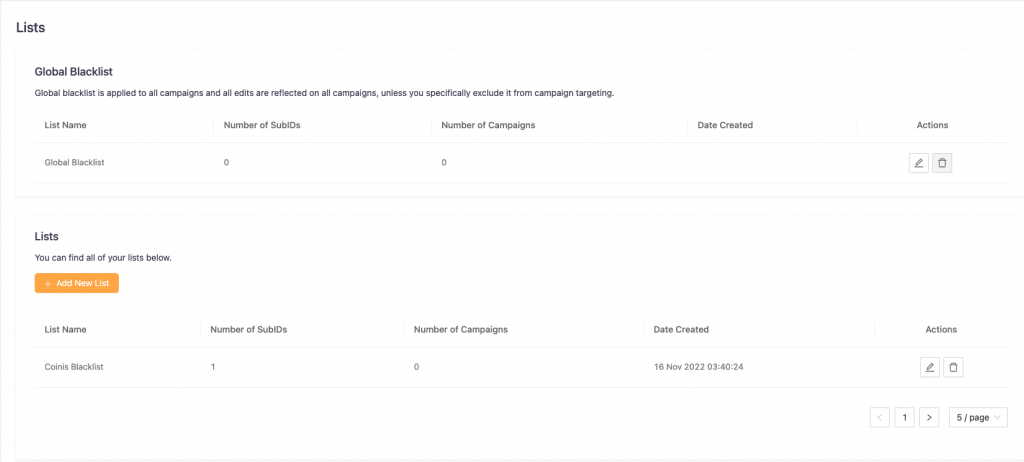Image resolution: width=1024 pixels, height=462 pixels.
Task: Go to the previous page of lists
Action: coord(880,417)
